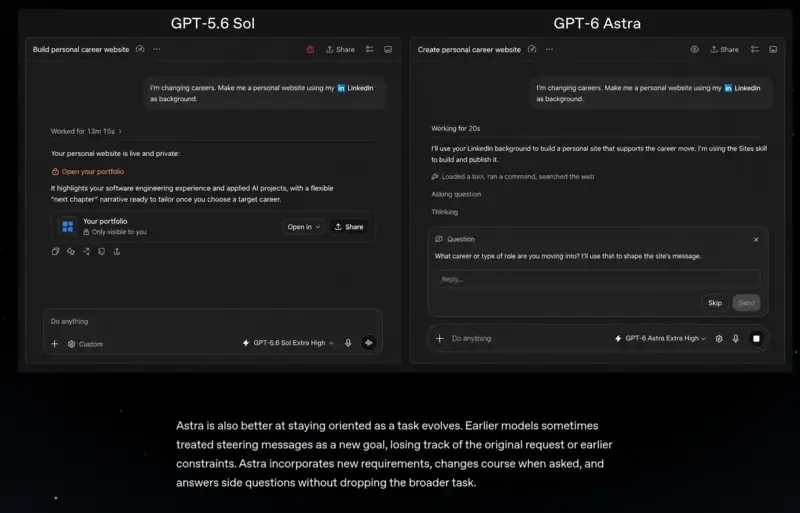Click the gear icon in Astra composer
This screenshot has height=513, width=800.
(719, 338)
